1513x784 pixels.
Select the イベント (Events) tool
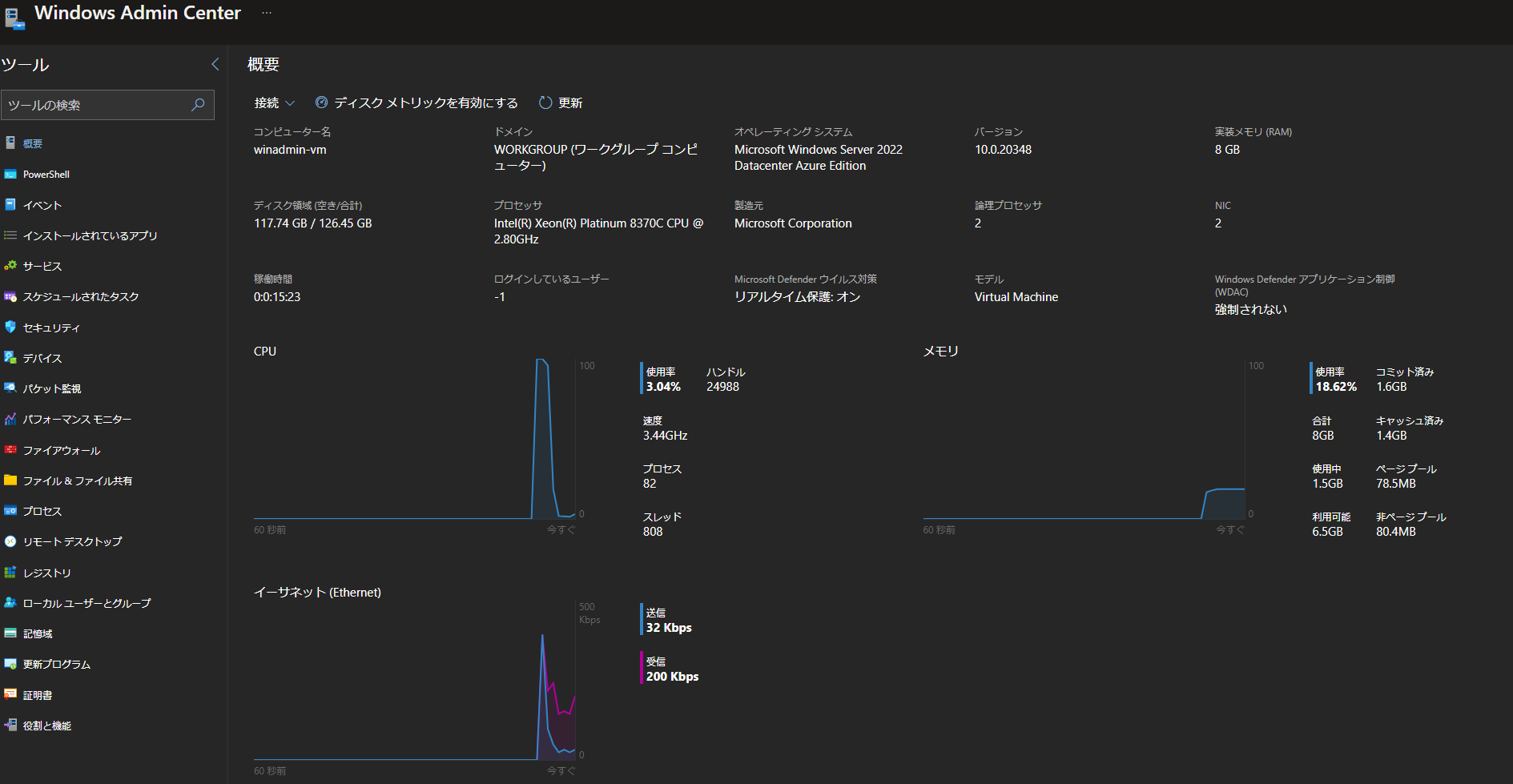[x=42, y=205]
